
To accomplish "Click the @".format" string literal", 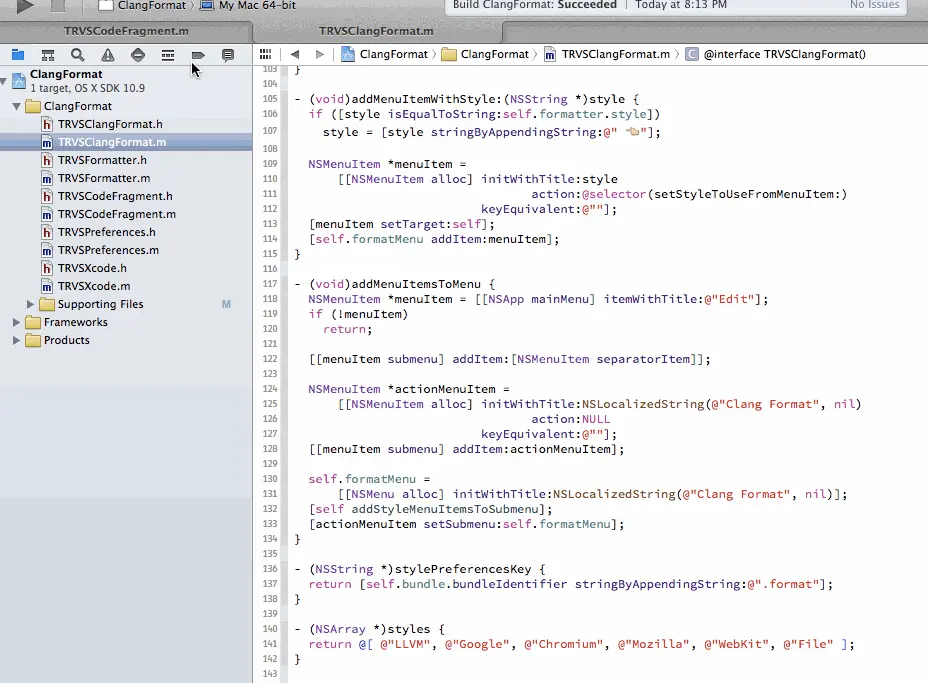I will [x=784, y=584].
